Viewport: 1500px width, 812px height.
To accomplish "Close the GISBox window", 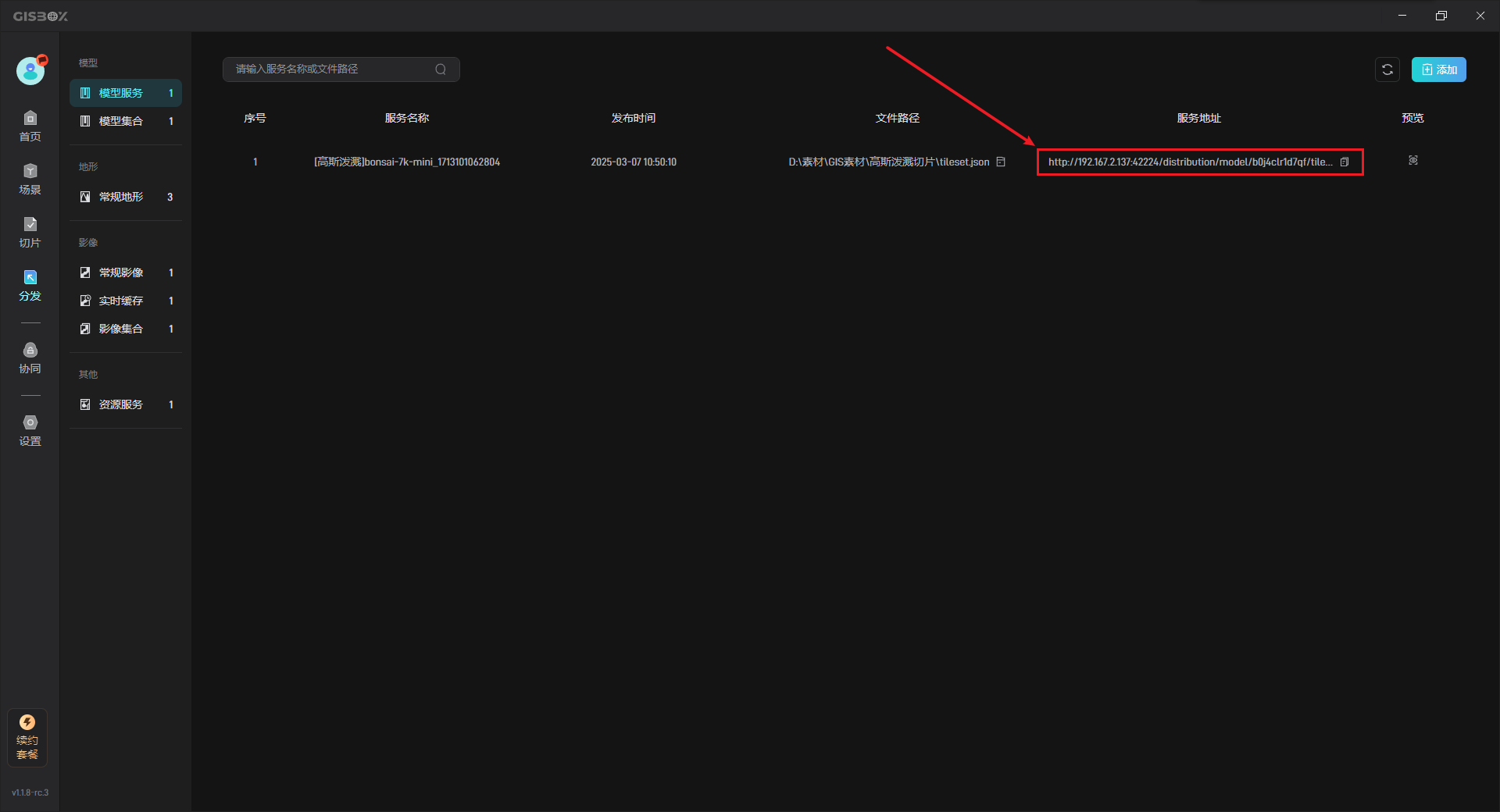I will [x=1480, y=16].
